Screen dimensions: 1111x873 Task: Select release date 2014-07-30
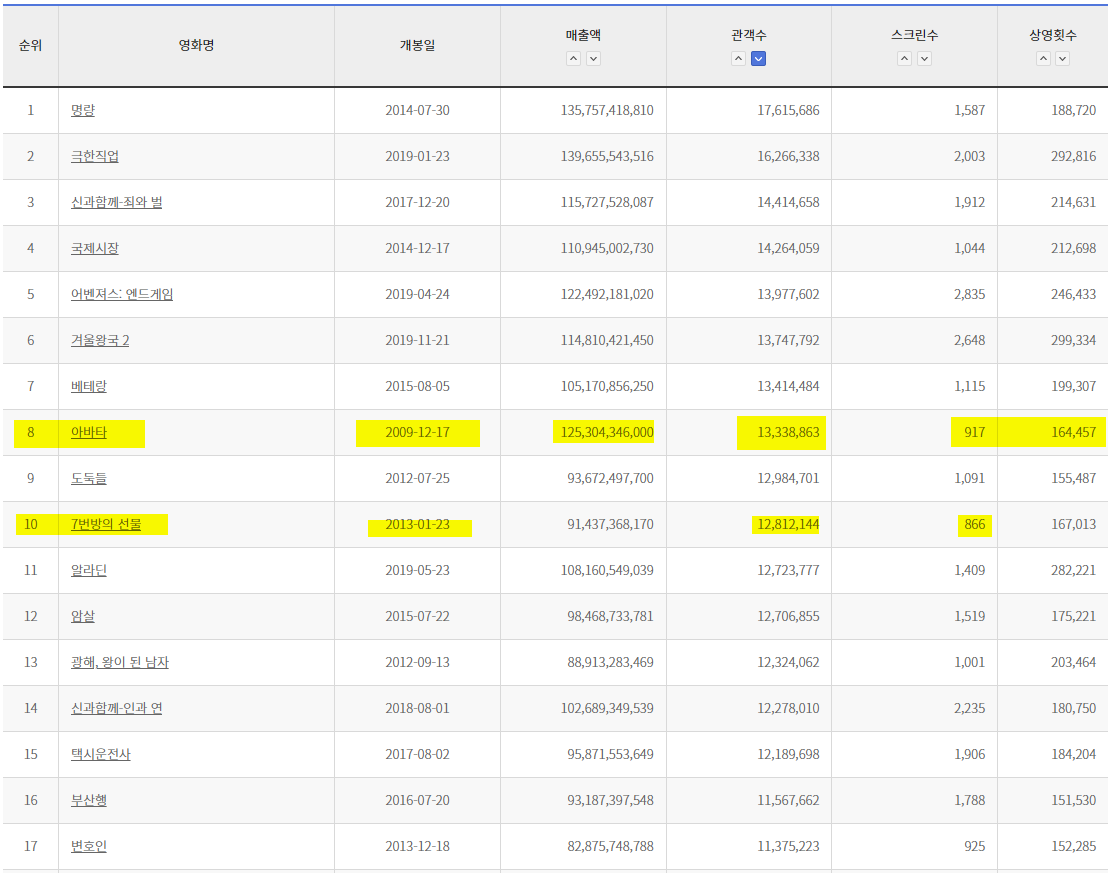point(417,111)
